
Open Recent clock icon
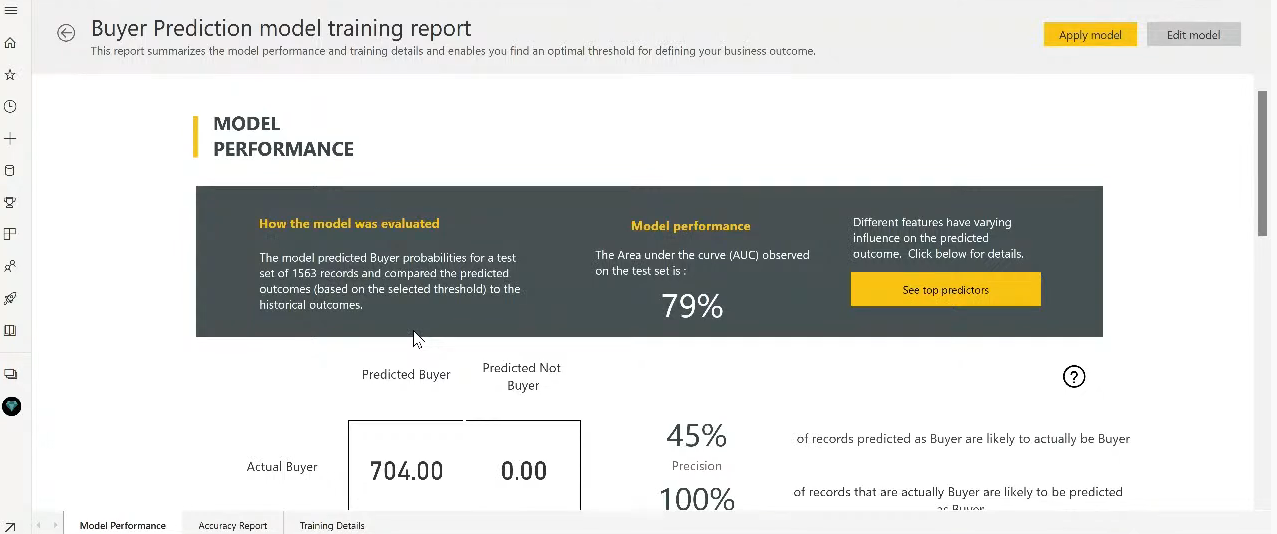(x=11, y=107)
